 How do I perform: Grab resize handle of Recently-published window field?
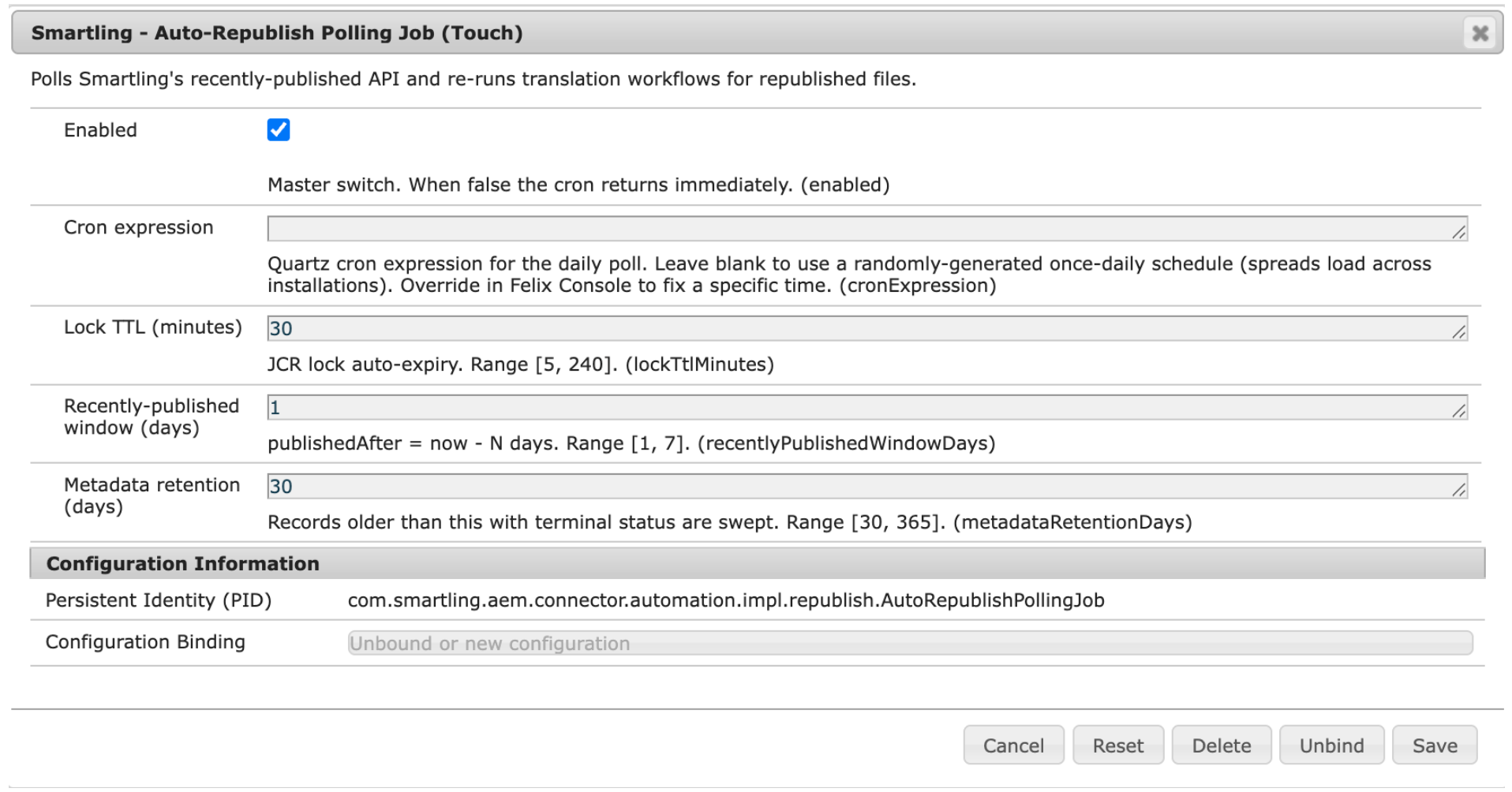point(1459,410)
